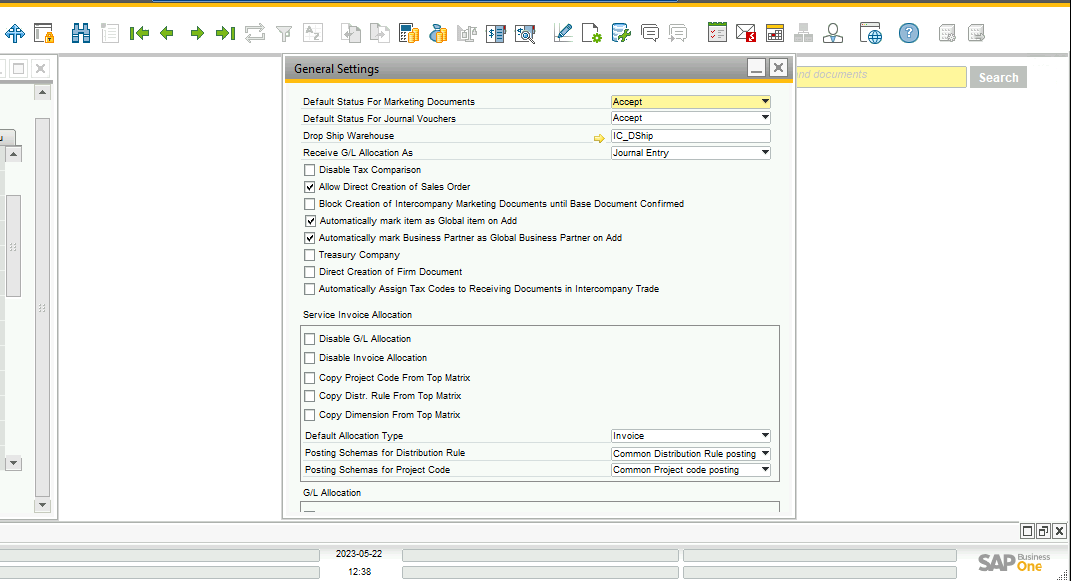Enable Disable Tax Comparison checkbox
1071x581 pixels.
(x=309, y=170)
